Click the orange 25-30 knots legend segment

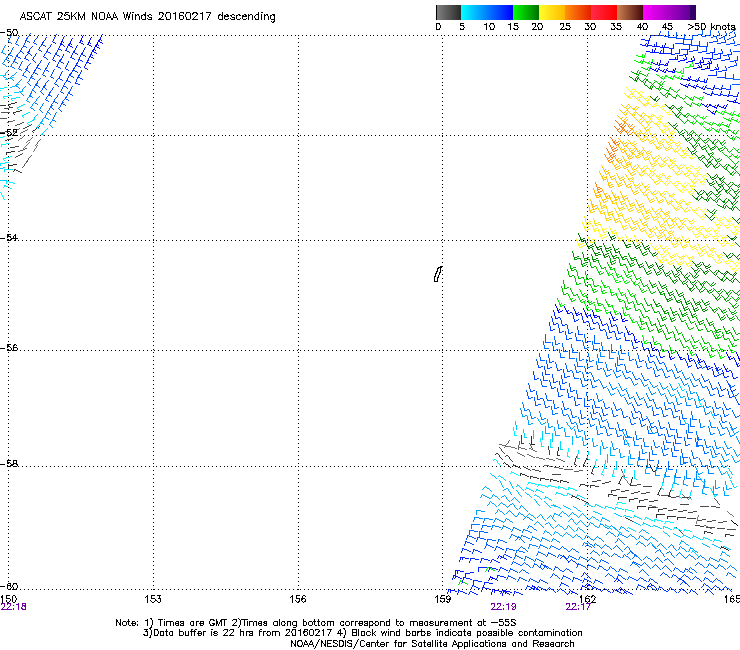(x=578, y=12)
